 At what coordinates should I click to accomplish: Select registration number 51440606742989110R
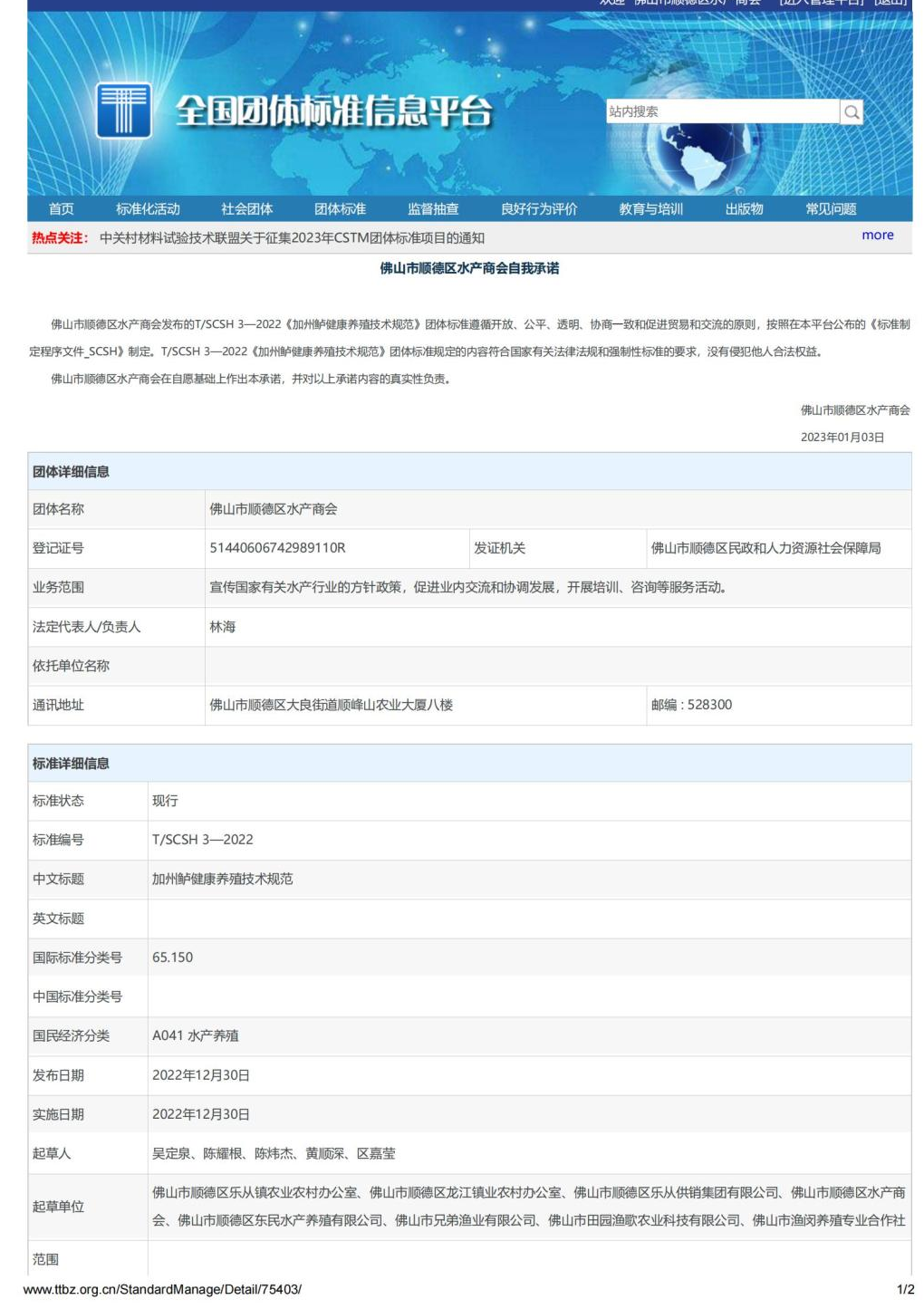tap(277, 548)
